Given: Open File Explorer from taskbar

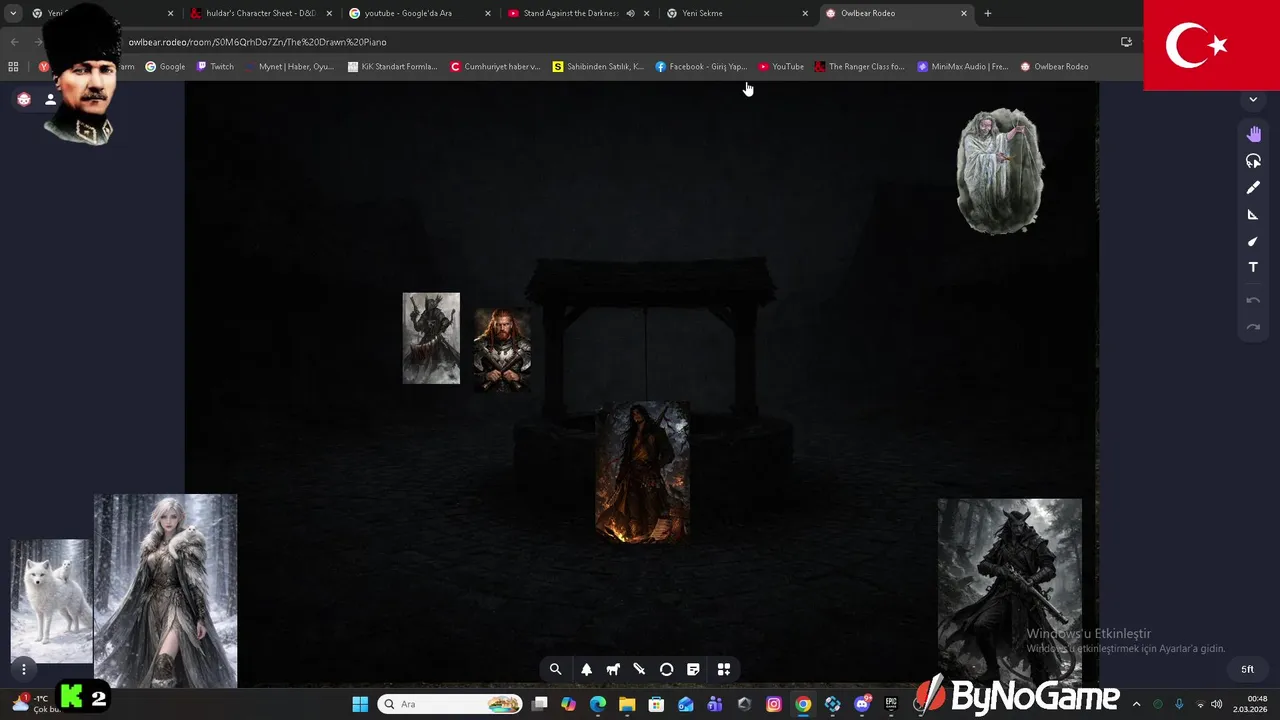Looking at the screenshot, I should (x=627, y=704).
